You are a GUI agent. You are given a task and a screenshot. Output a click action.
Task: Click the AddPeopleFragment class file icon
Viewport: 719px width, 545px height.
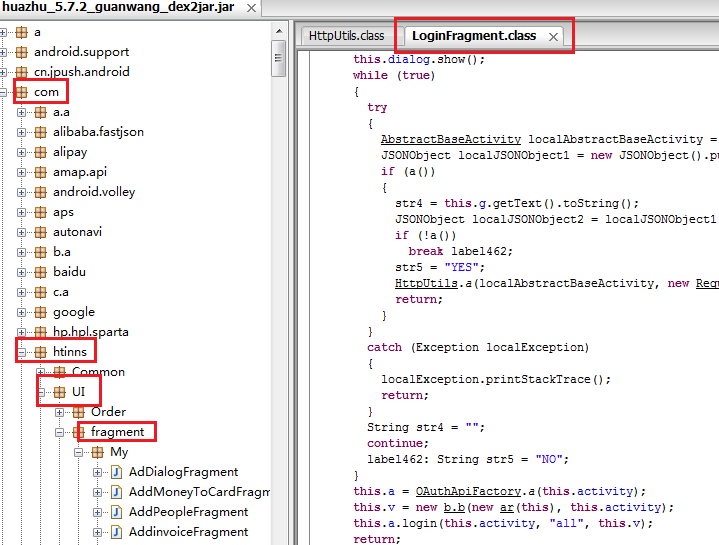coord(116,512)
